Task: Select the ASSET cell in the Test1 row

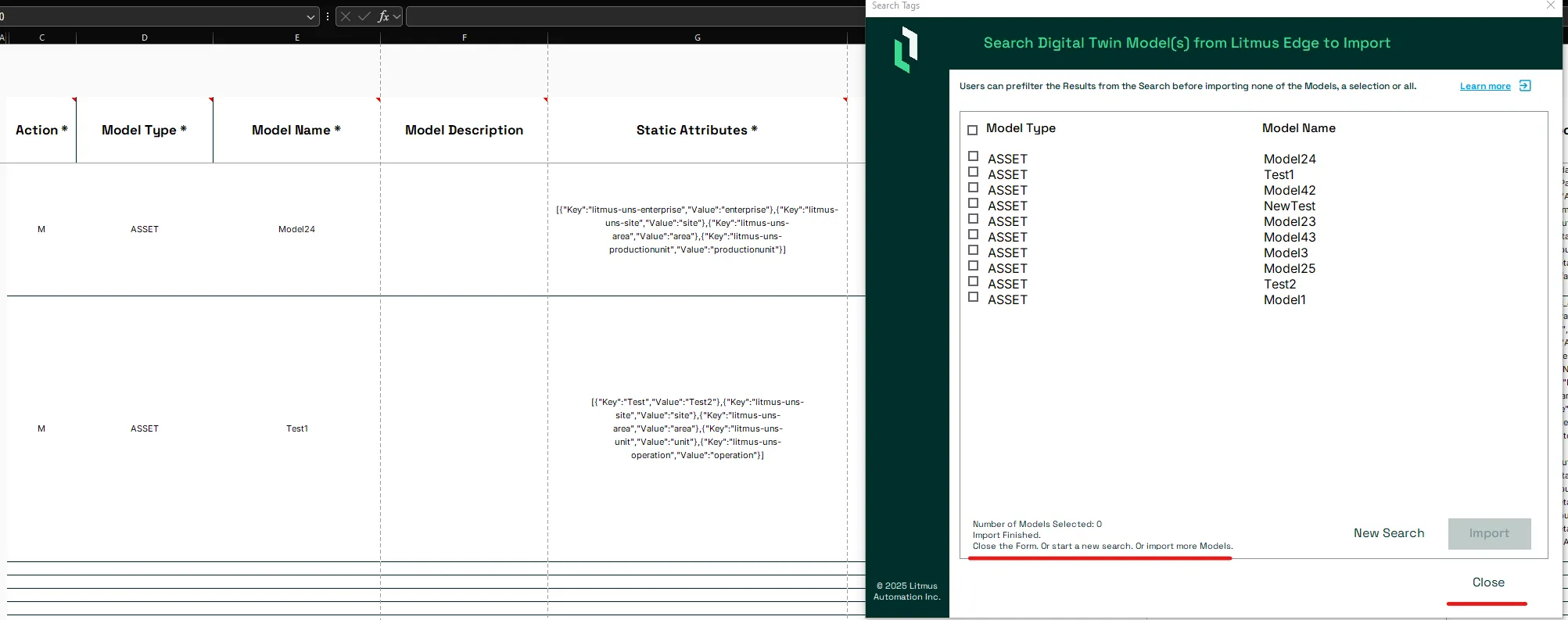Action: click(145, 428)
